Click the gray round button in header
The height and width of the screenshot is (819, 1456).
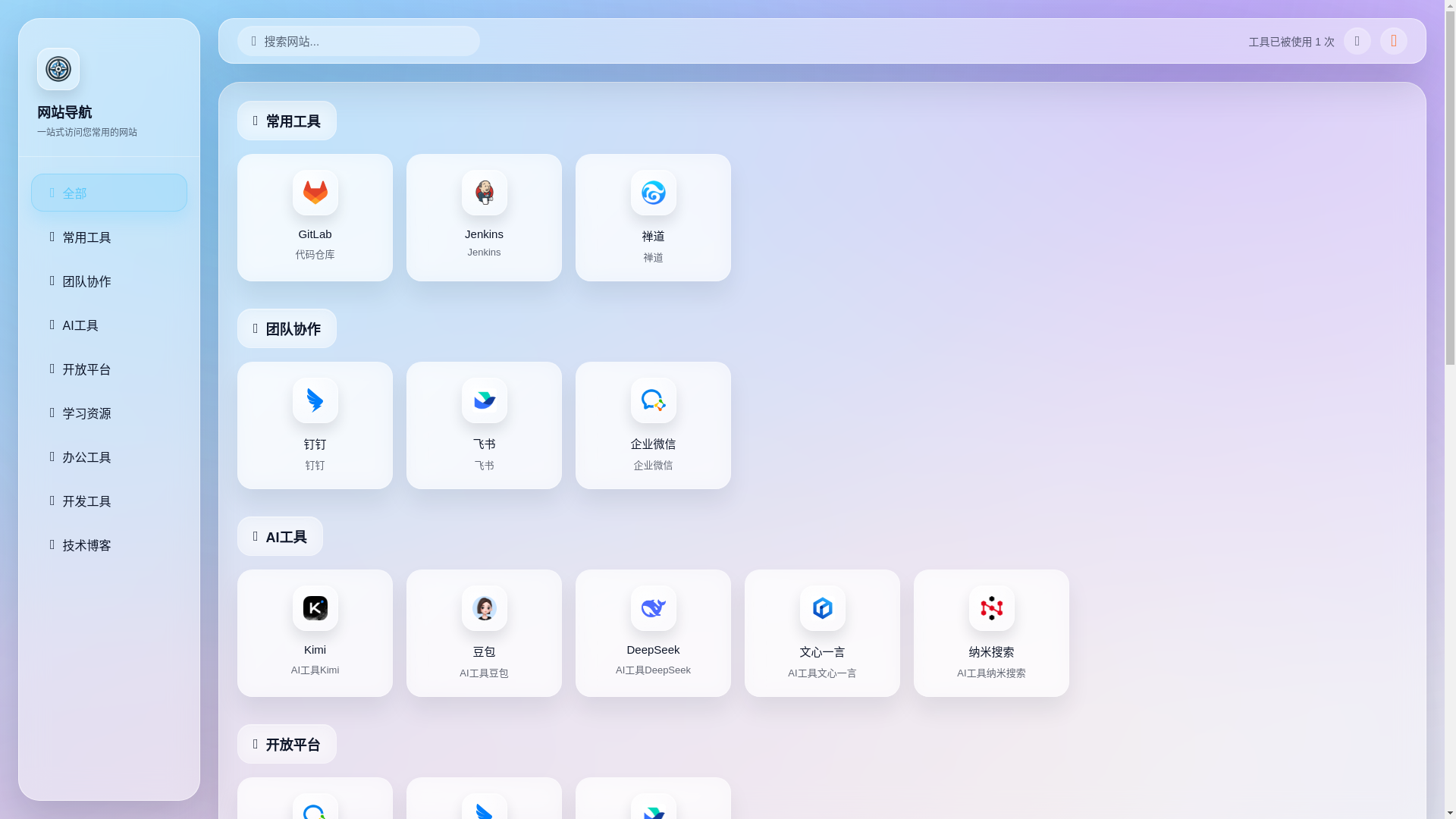[1357, 41]
